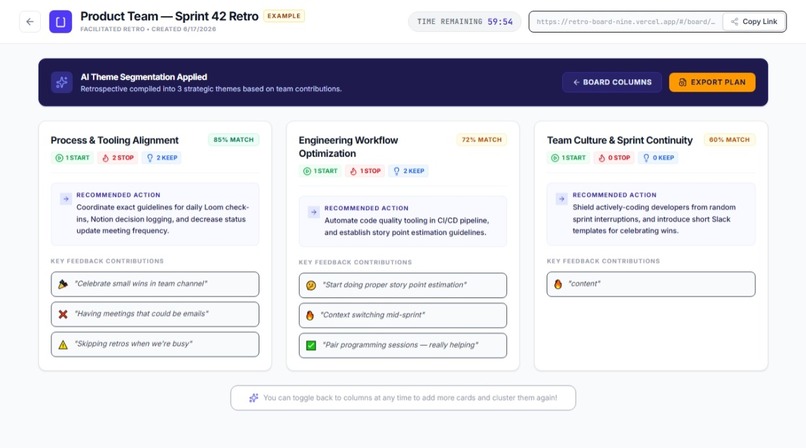806x448 pixels.
Task: Click the Engineering Workflow Optimization heading
Action: coord(348,147)
